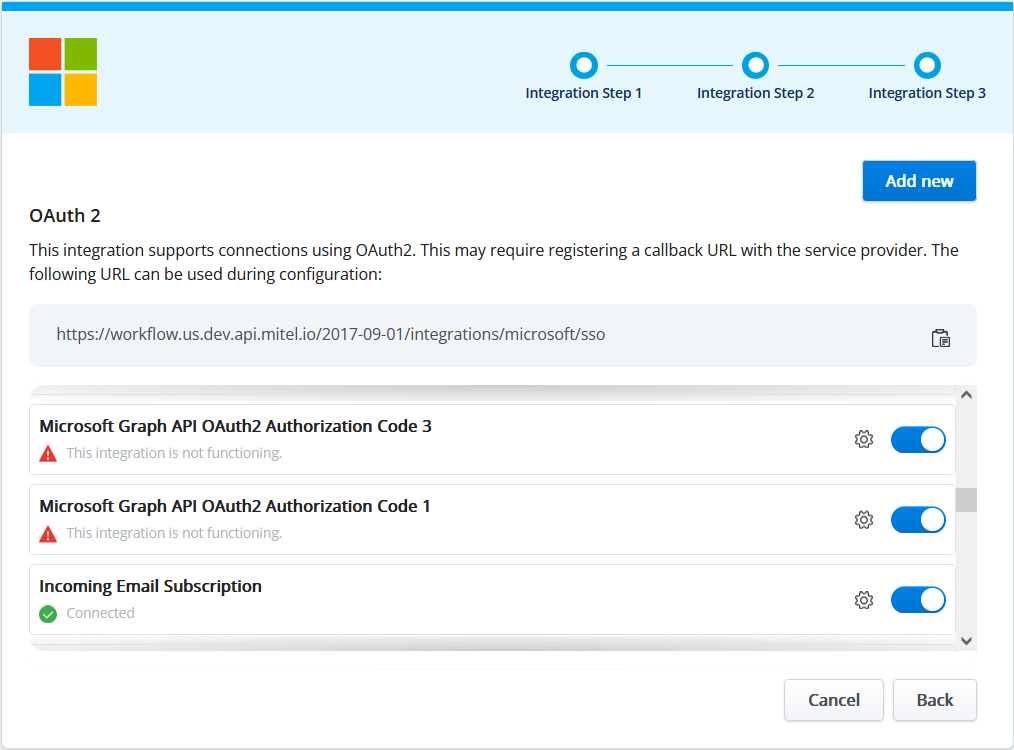Go to Integration Step 2
The height and width of the screenshot is (750, 1014).
click(756, 66)
